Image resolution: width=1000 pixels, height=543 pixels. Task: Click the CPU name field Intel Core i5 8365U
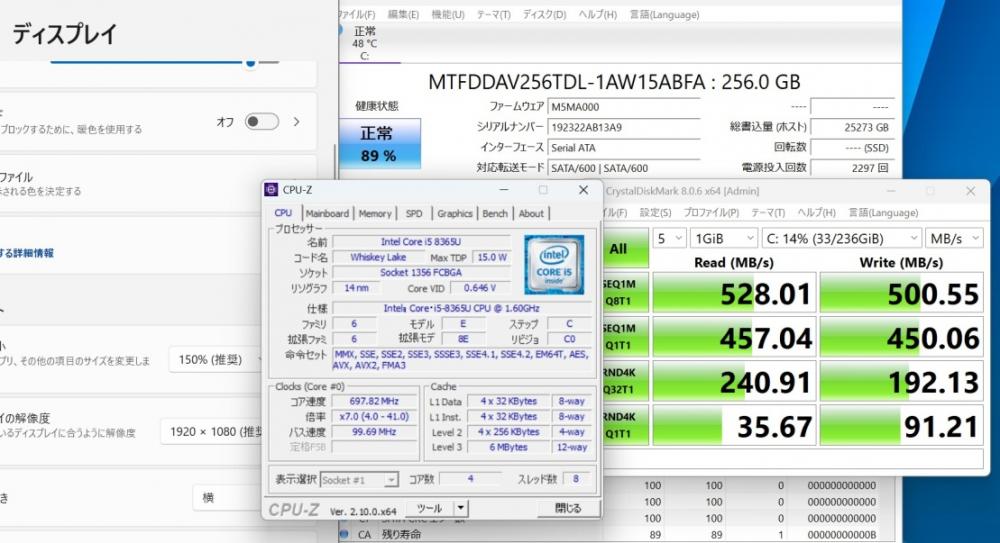tap(421, 242)
